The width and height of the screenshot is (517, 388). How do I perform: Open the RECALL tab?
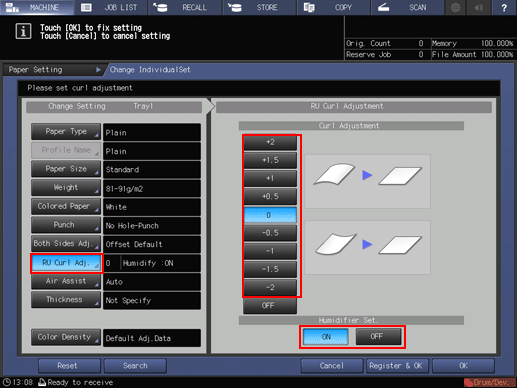coord(185,7)
